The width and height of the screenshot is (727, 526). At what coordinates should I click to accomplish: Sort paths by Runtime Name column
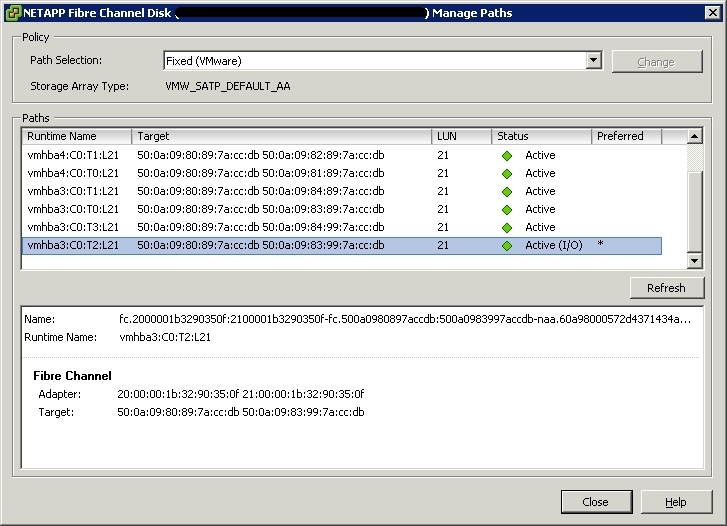pos(77,136)
